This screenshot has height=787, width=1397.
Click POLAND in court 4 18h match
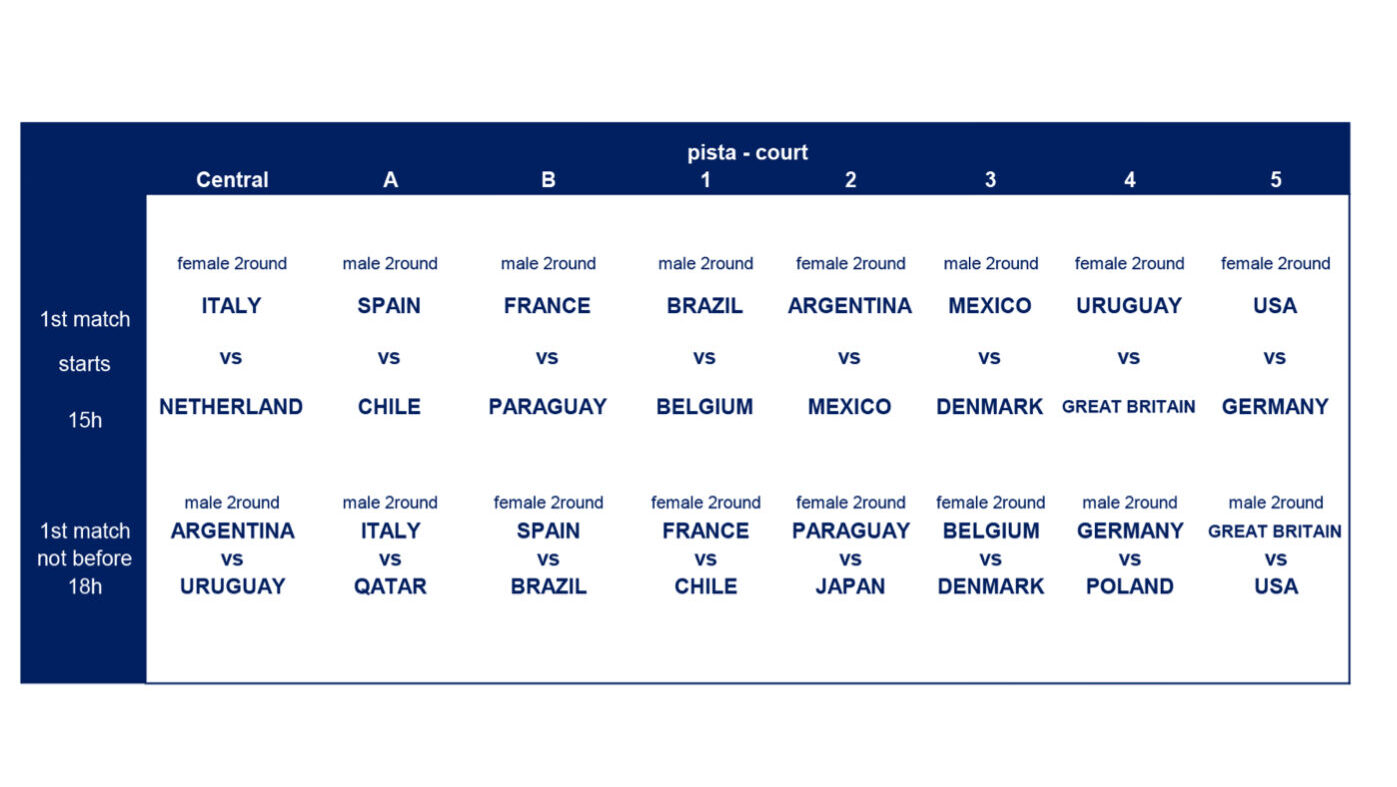(x=1129, y=587)
